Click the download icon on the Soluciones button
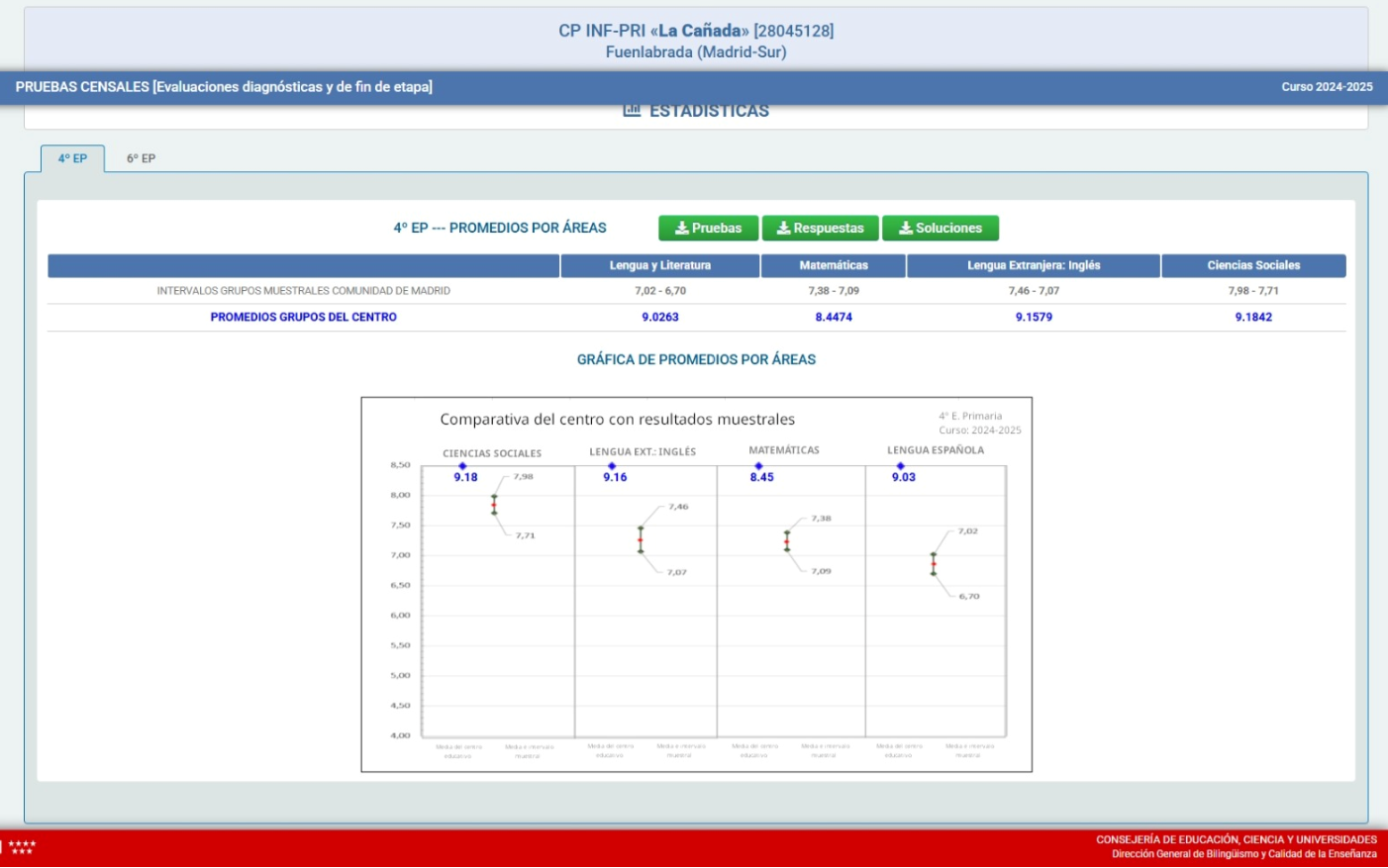Screen dimensions: 1388x868 tap(905, 229)
